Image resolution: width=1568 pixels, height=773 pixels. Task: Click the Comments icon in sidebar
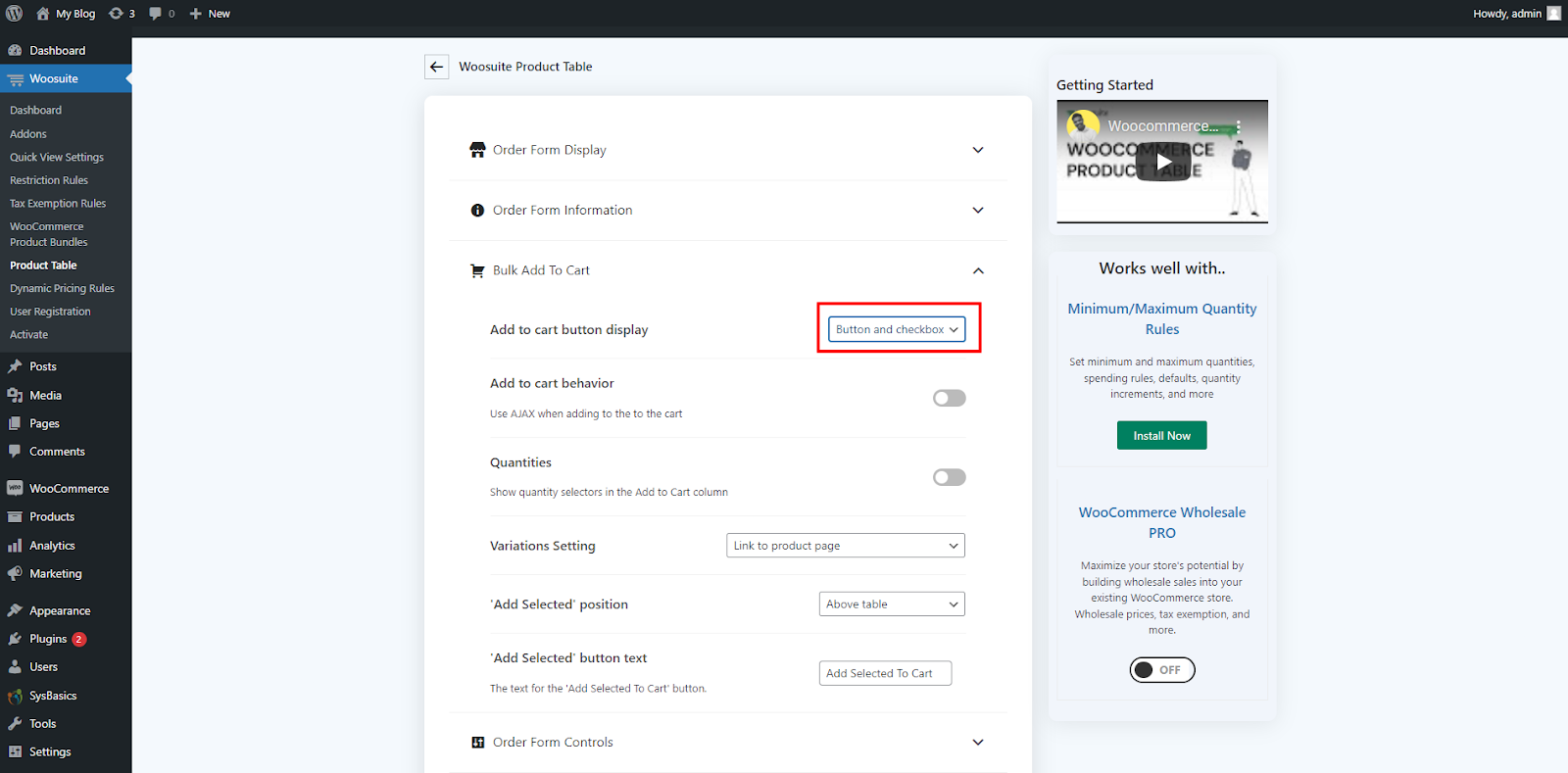tap(15, 452)
